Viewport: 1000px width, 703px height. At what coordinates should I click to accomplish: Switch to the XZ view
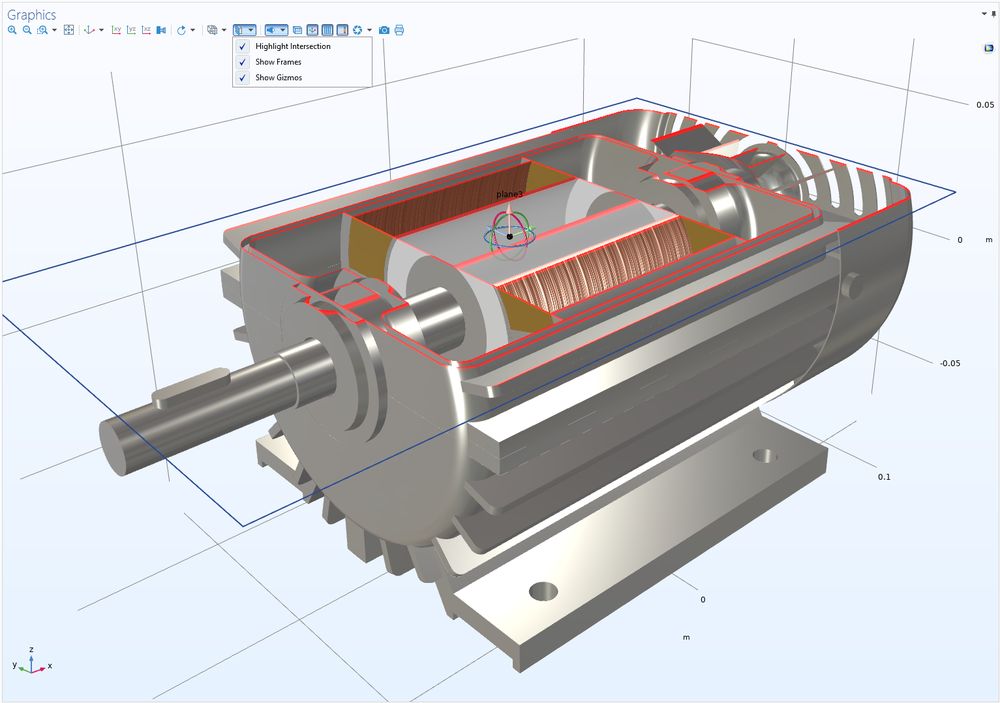tap(148, 30)
